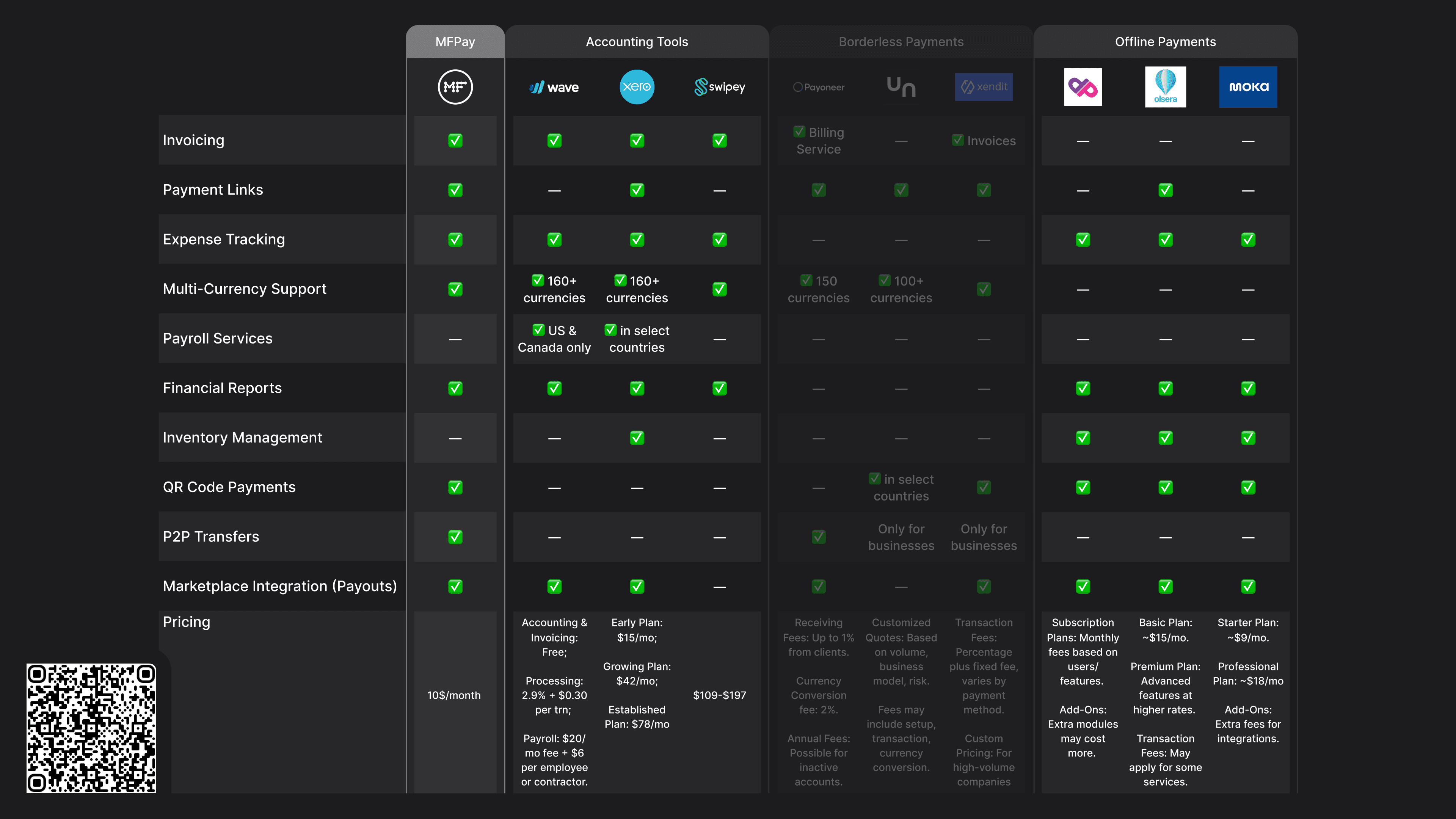Viewport: 1456px width, 819px height.
Task: Click MFPay's Invoicing checkmark
Action: tap(455, 140)
